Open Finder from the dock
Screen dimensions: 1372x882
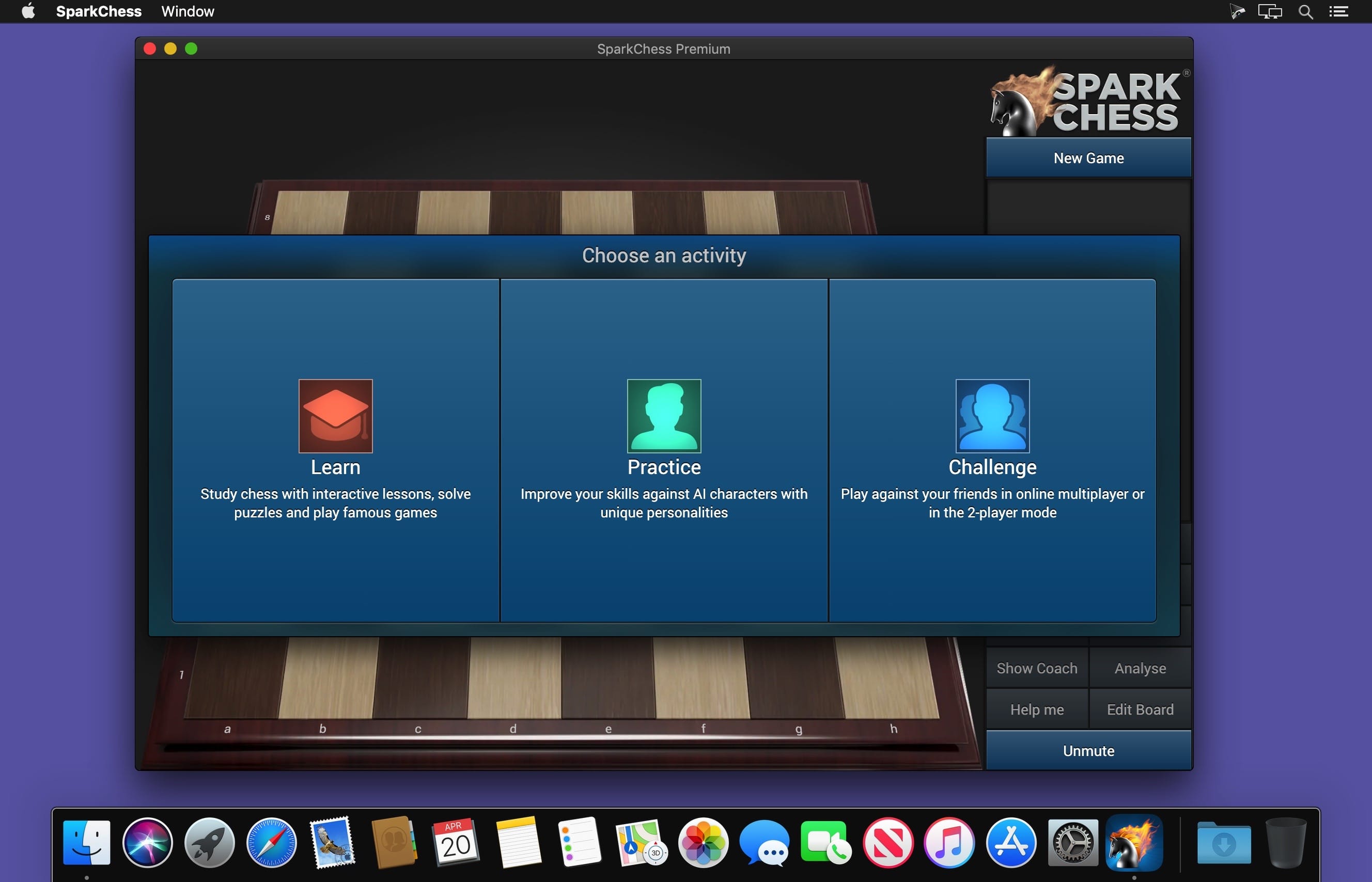pos(87,841)
